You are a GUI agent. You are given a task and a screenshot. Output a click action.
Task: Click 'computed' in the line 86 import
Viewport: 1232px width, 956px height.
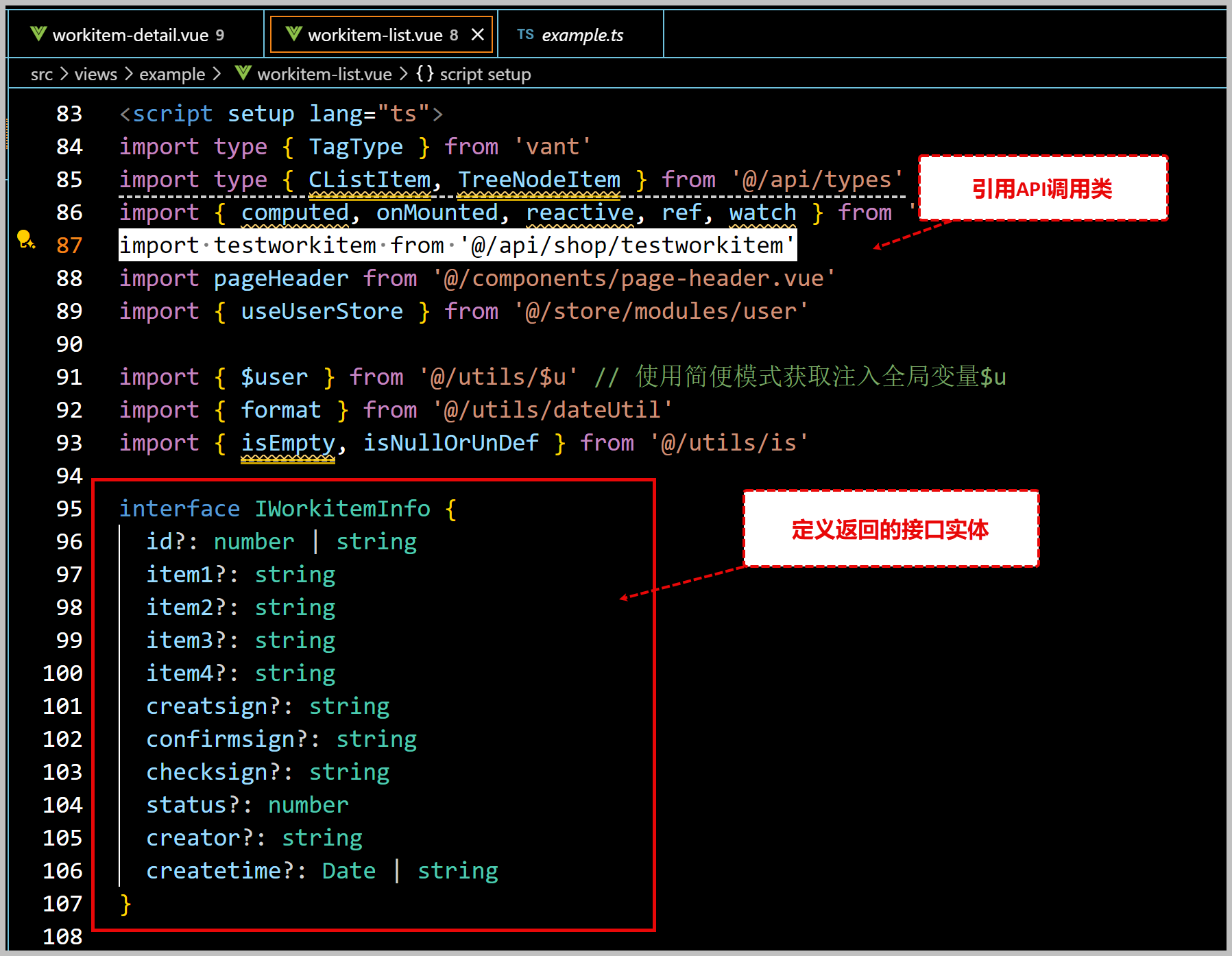[x=295, y=213]
